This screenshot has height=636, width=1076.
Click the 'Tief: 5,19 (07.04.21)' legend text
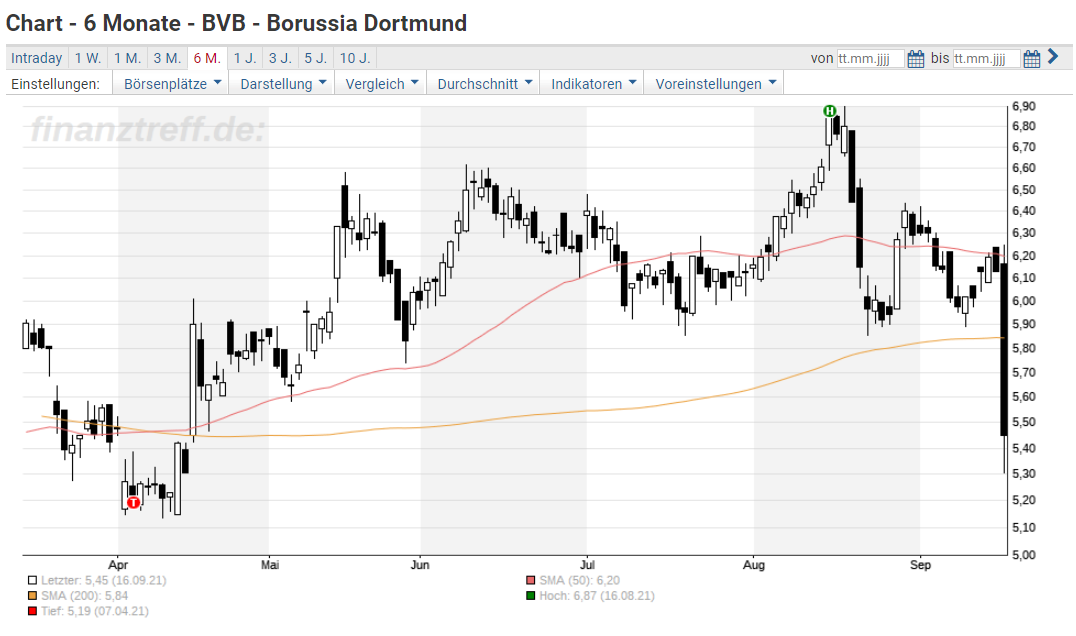(95, 611)
